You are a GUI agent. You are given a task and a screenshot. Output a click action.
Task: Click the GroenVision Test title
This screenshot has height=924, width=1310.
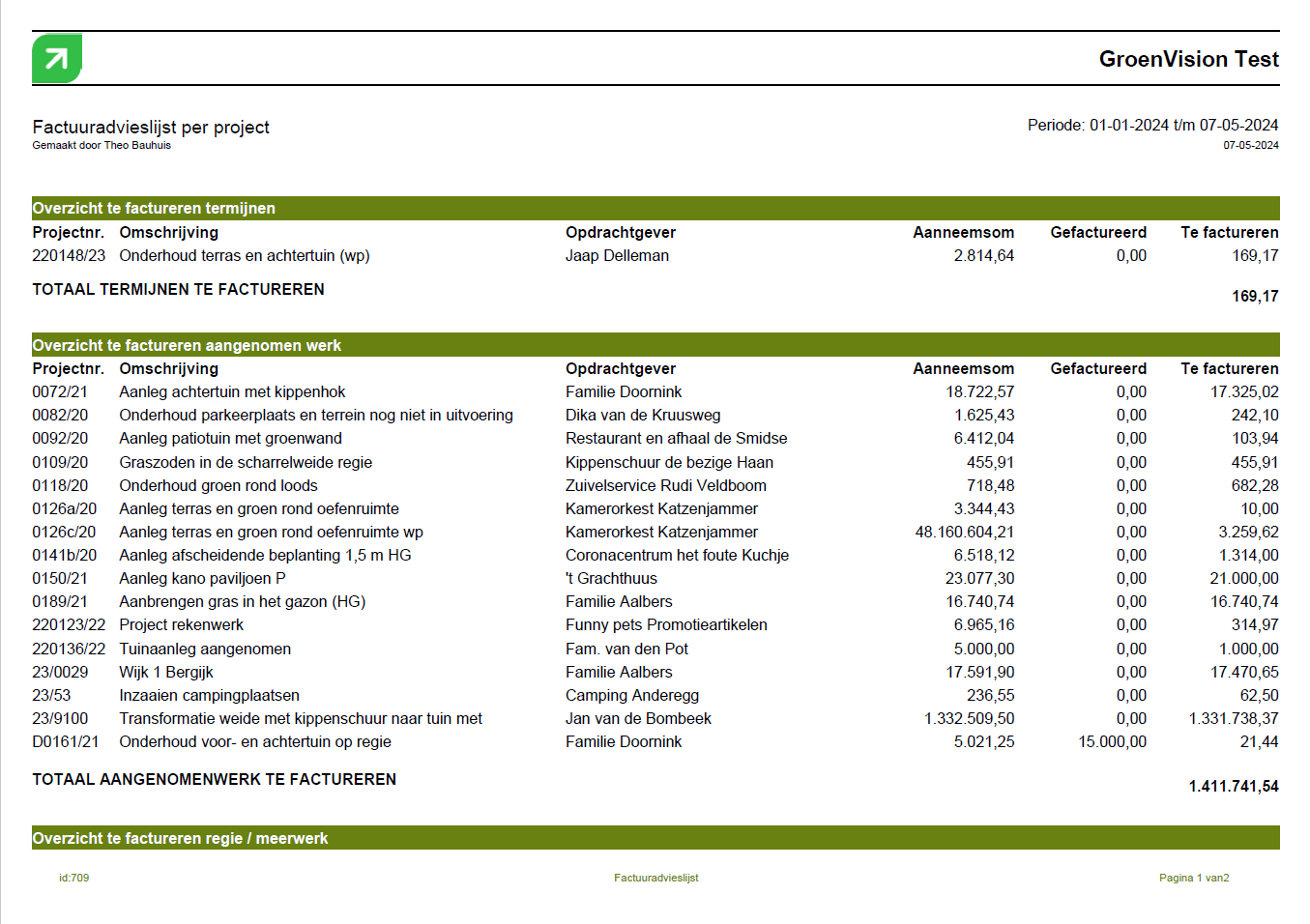pos(1188,59)
